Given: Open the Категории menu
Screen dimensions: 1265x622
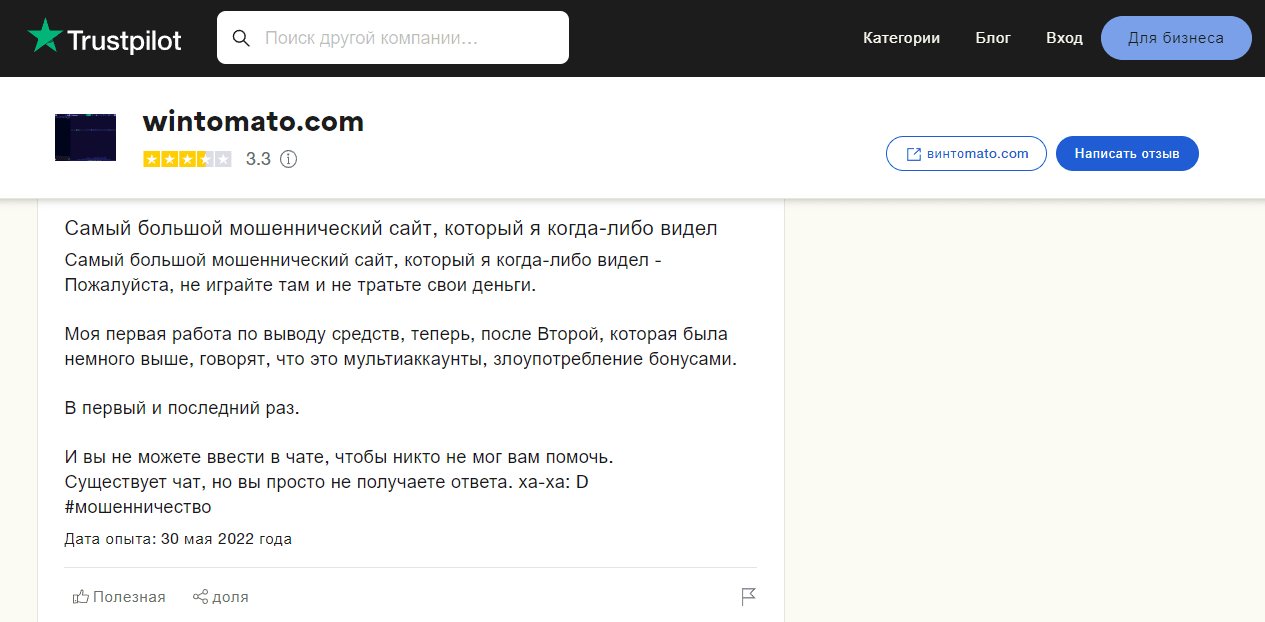Looking at the screenshot, I should (901, 38).
